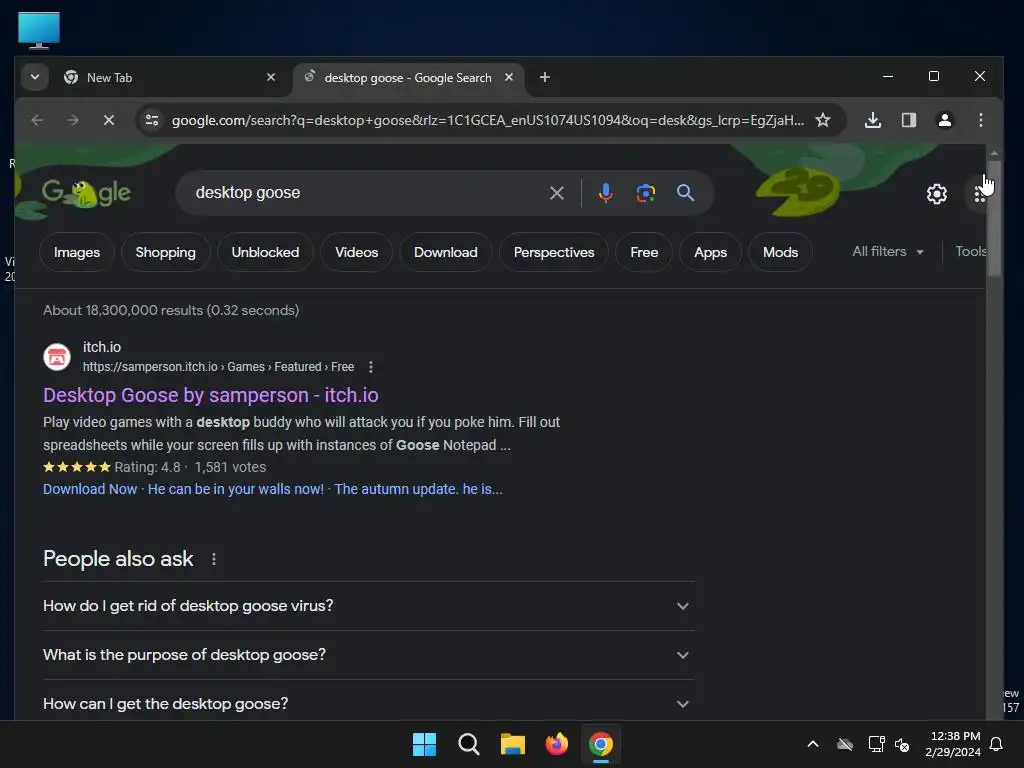The image size is (1024, 768).
Task: Click the address bar URL
Action: point(488,120)
